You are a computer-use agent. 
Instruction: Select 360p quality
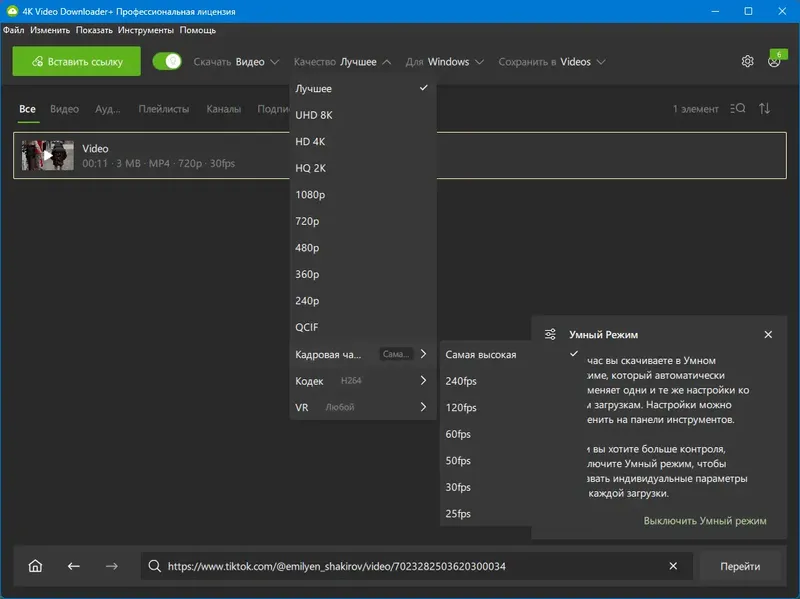pyautogui.click(x=361, y=274)
